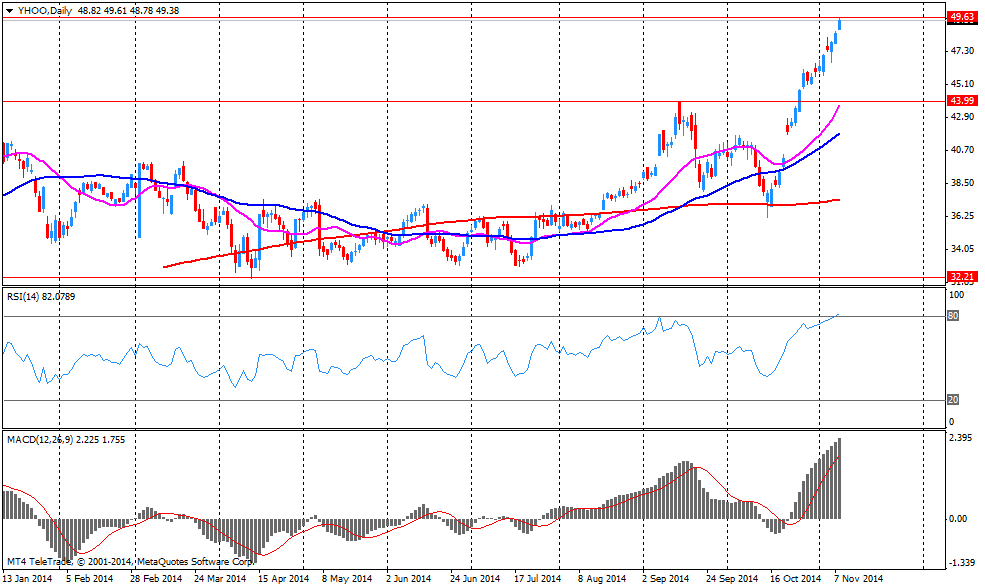
Task: Click the YHOO,Daily chart title text
Action: coord(37,8)
